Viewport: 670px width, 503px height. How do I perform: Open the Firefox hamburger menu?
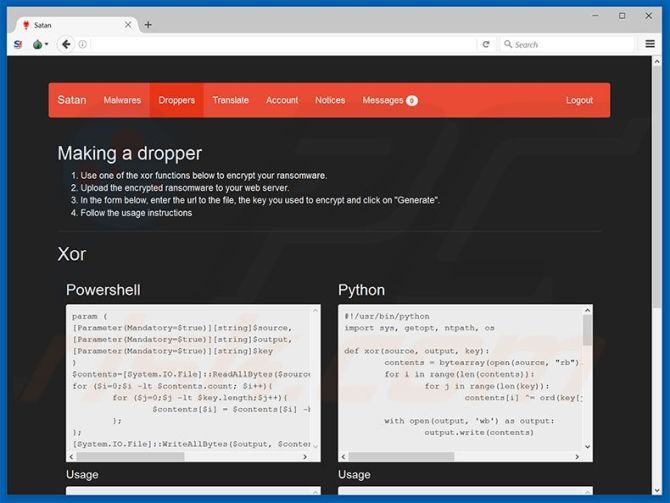click(x=650, y=44)
